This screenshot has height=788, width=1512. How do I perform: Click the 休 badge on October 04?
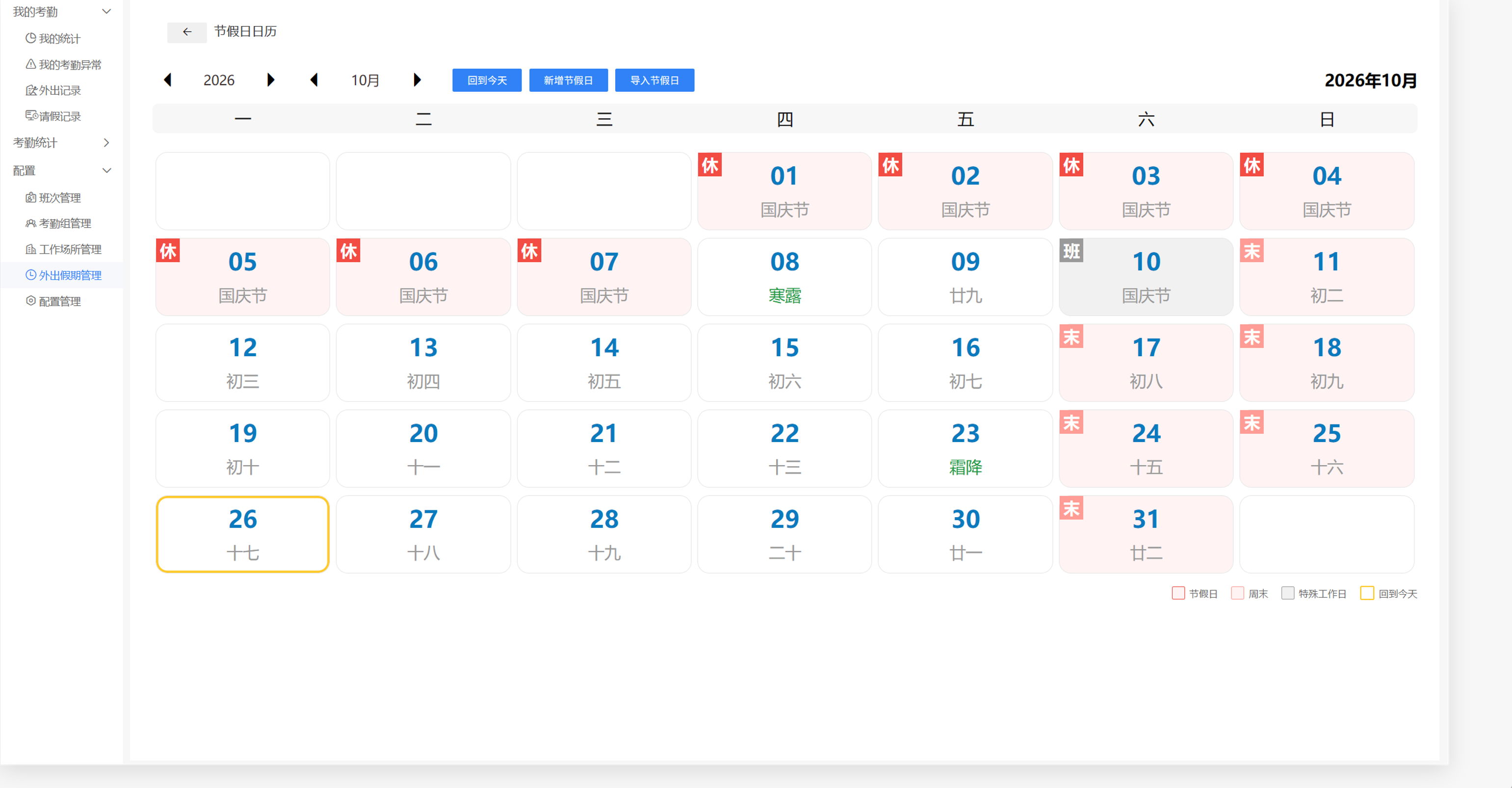click(x=1252, y=165)
